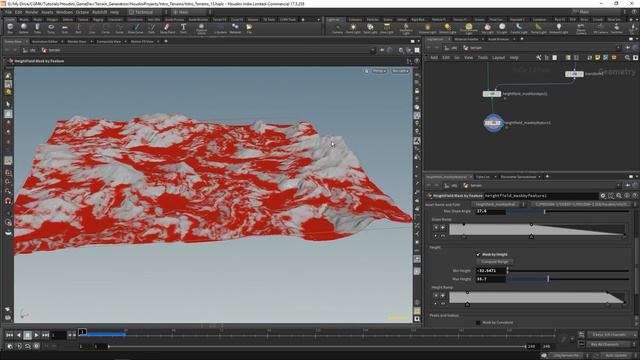Click Play forward on timeline
The image size is (640, 360).
click(x=36, y=335)
